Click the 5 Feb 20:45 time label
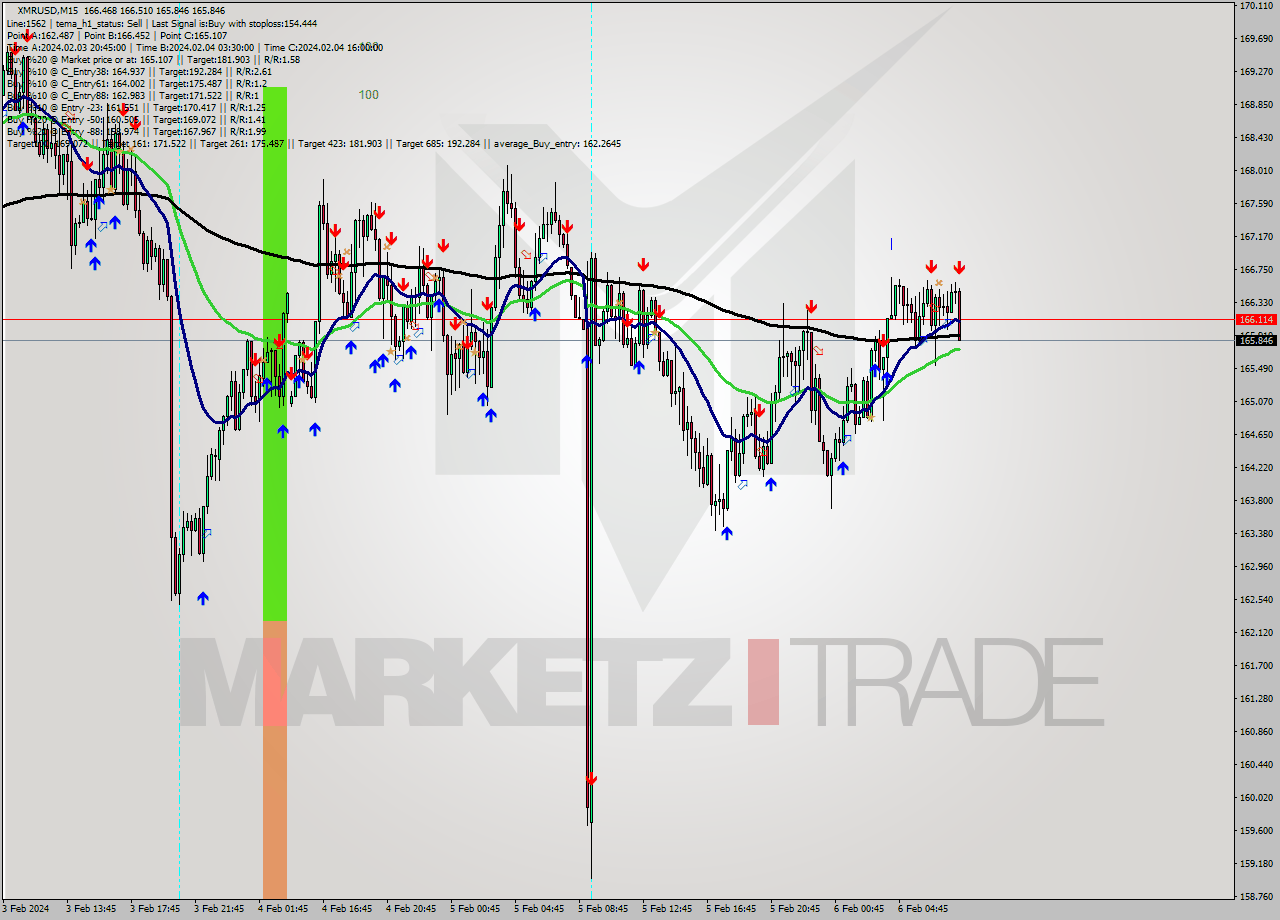The height and width of the screenshot is (920, 1280). tap(795, 909)
